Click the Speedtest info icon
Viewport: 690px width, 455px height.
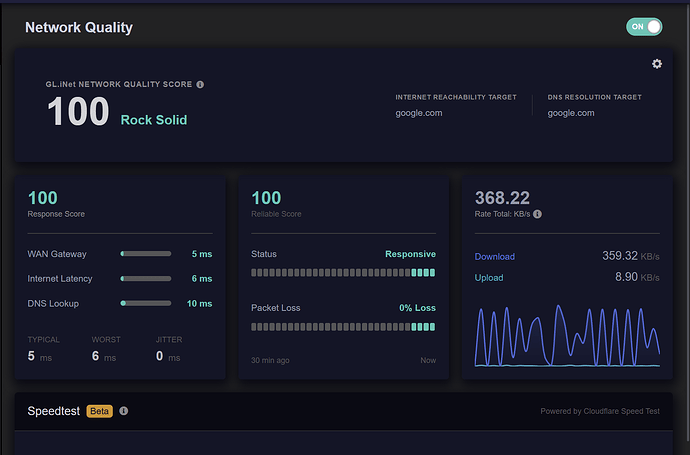point(124,411)
